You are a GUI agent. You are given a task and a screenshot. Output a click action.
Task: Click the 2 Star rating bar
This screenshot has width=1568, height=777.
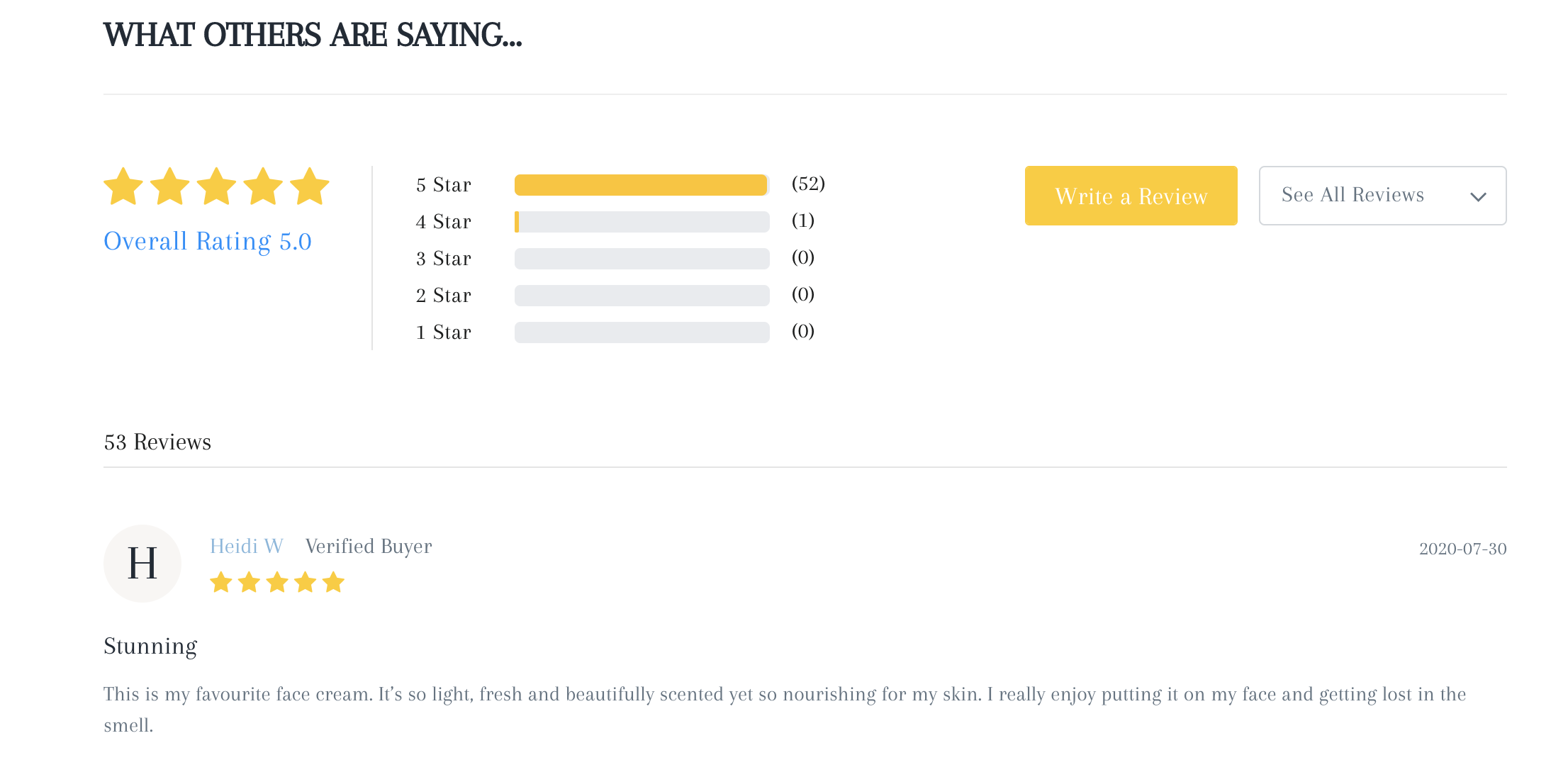click(x=642, y=296)
